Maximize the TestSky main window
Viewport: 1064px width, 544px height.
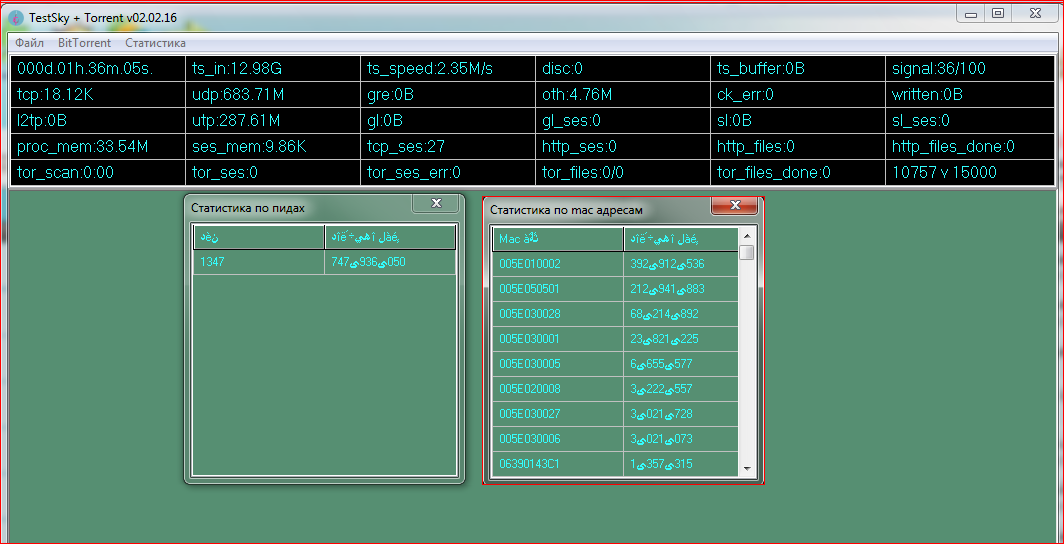tap(998, 13)
